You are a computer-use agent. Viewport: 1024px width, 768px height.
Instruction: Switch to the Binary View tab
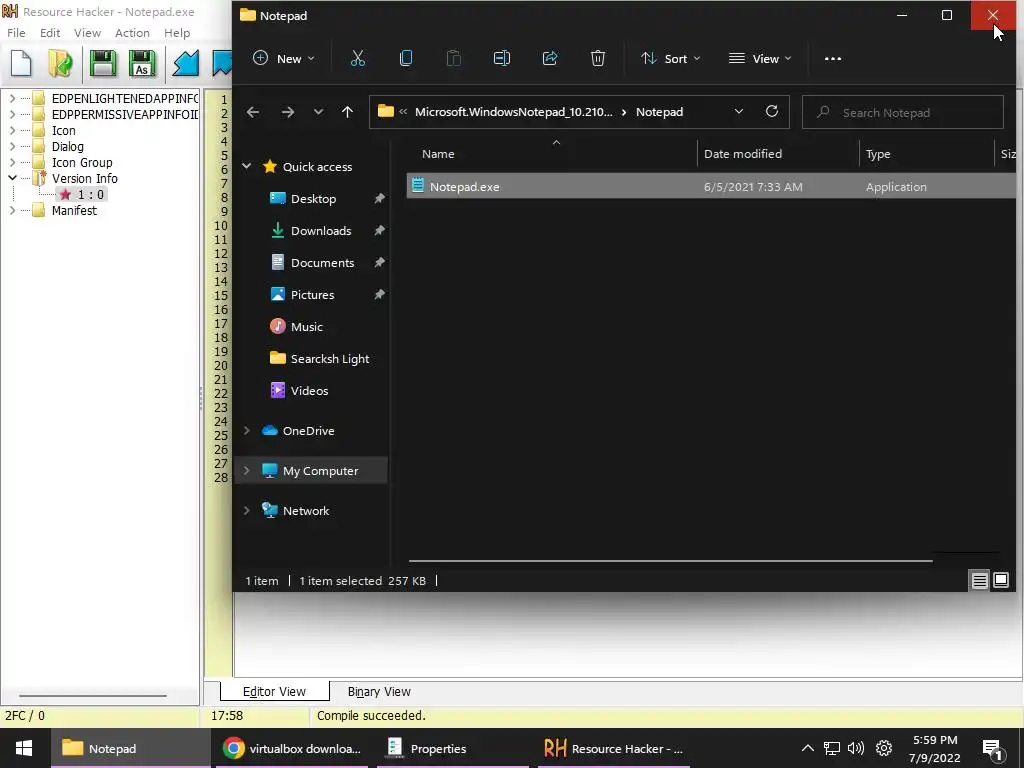coord(379,691)
